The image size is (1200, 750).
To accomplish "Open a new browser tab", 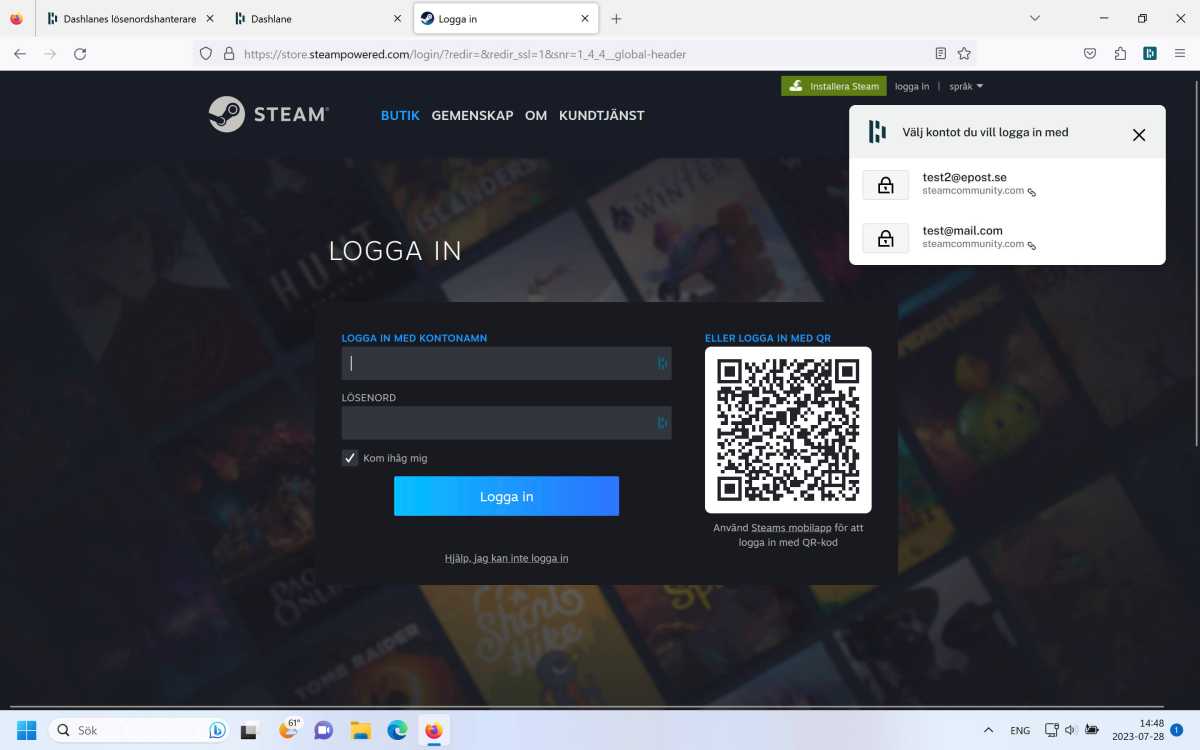I will click(x=616, y=18).
